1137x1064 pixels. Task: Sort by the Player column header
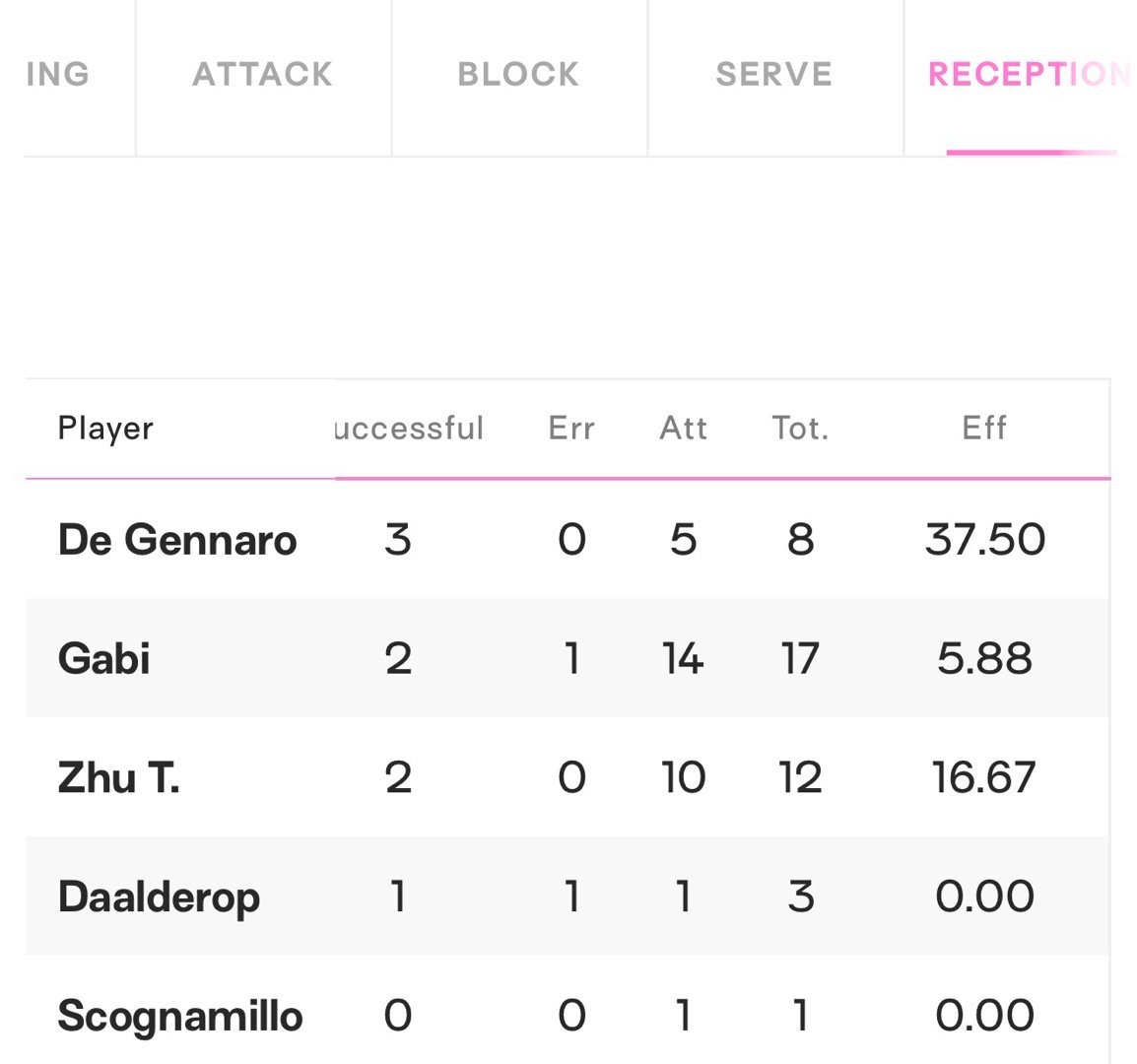[x=105, y=429]
